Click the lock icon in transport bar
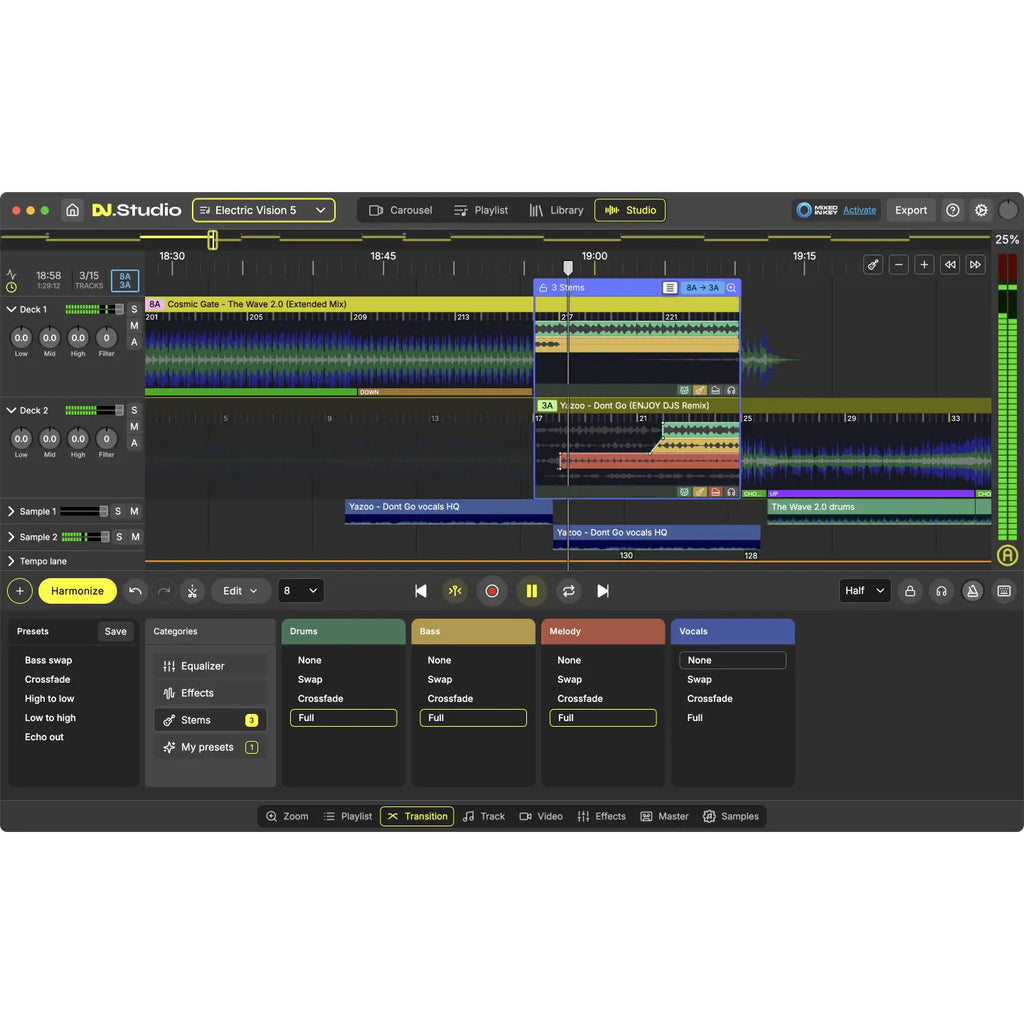Image resolution: width=1024 pixels, height=1024 pixels. 910,591
